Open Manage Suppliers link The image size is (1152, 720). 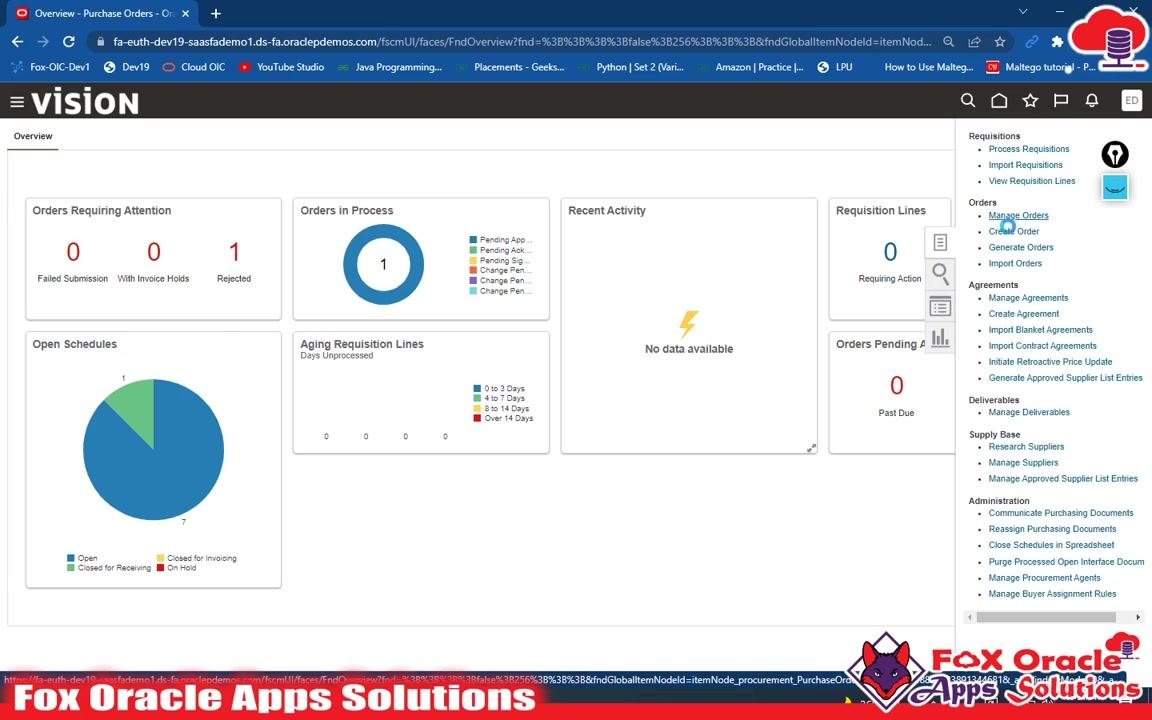pyautogui.click(x=1023, y=463)
